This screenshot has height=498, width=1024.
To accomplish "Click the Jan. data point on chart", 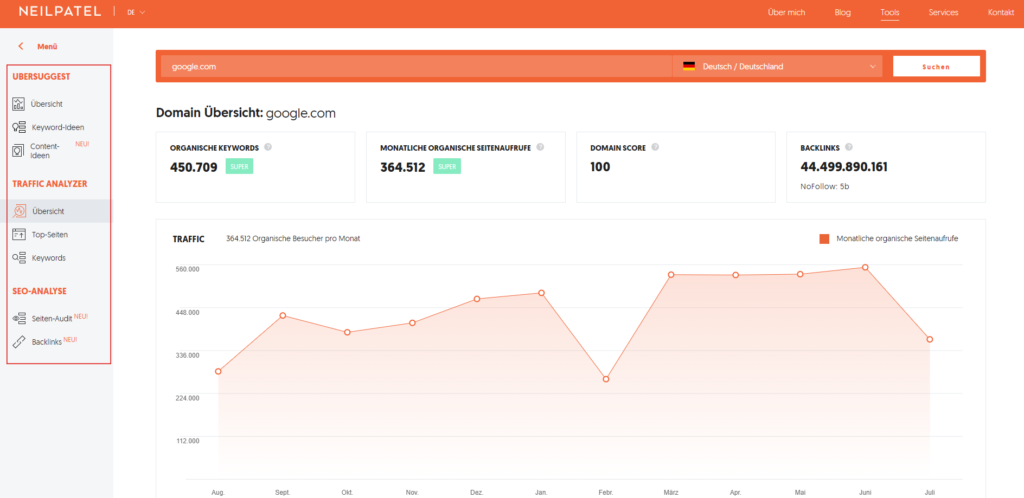I will pos(541,292).
